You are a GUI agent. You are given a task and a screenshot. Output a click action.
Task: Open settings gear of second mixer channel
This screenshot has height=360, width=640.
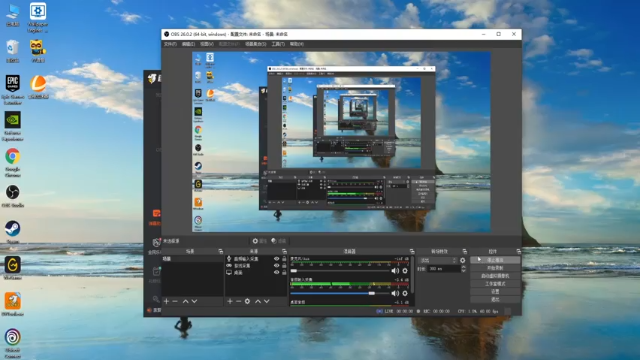point(405,293)
